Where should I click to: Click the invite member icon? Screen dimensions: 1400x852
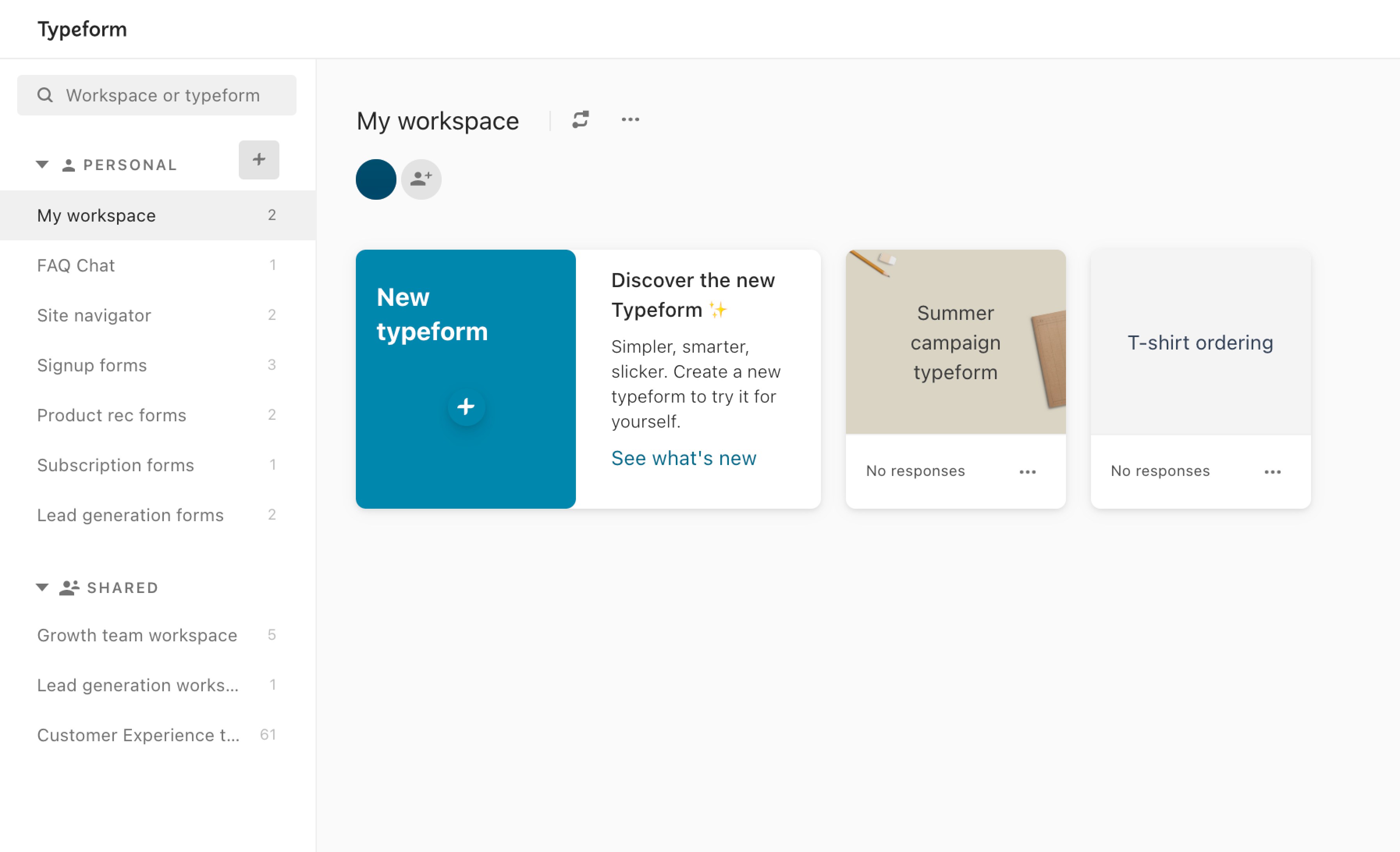click(x=421, y=179)
